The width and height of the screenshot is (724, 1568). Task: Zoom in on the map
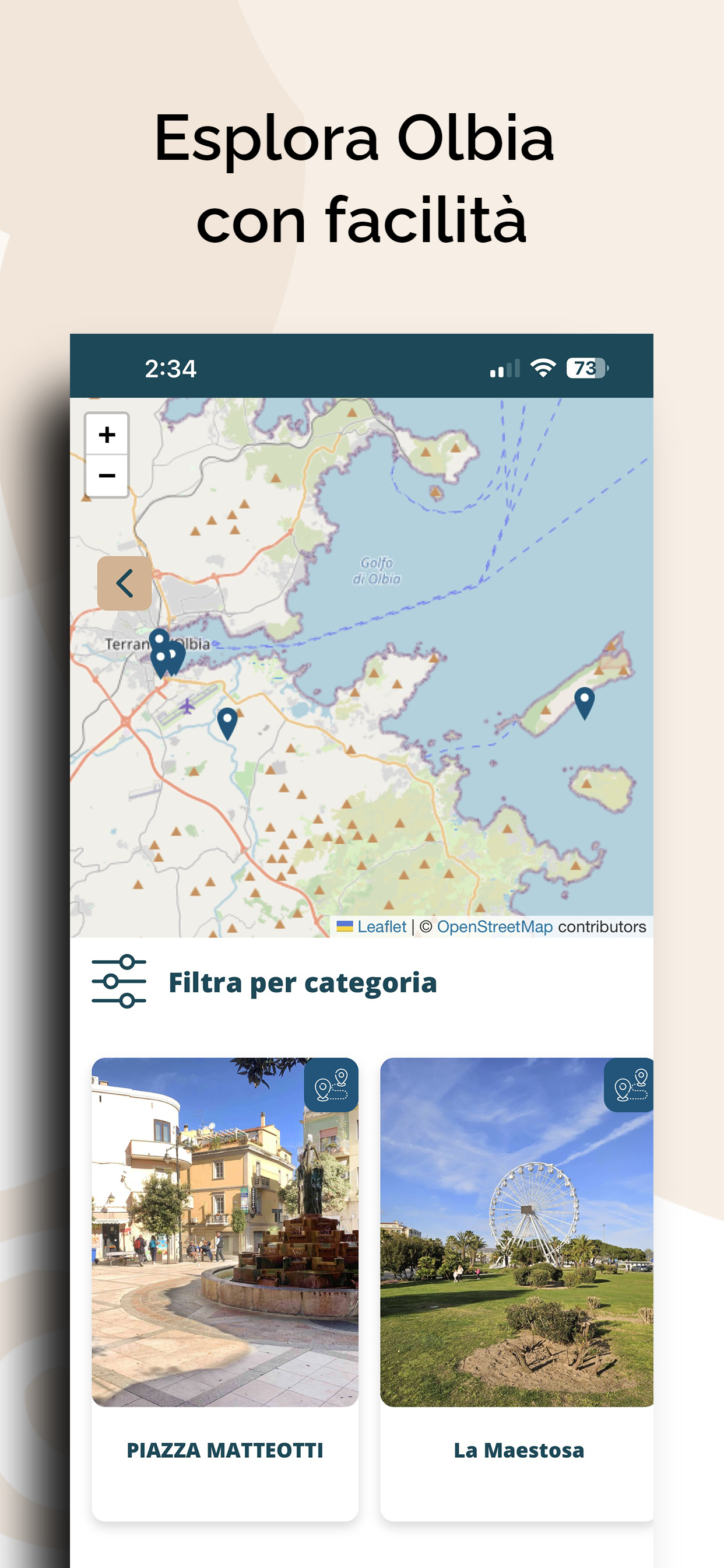107,434
